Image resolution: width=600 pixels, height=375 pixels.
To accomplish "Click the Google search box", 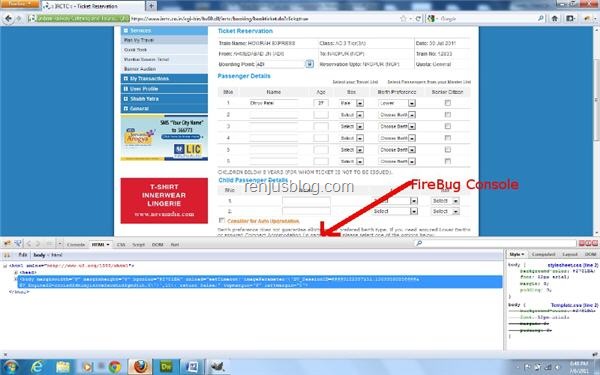I will (486, 18).
